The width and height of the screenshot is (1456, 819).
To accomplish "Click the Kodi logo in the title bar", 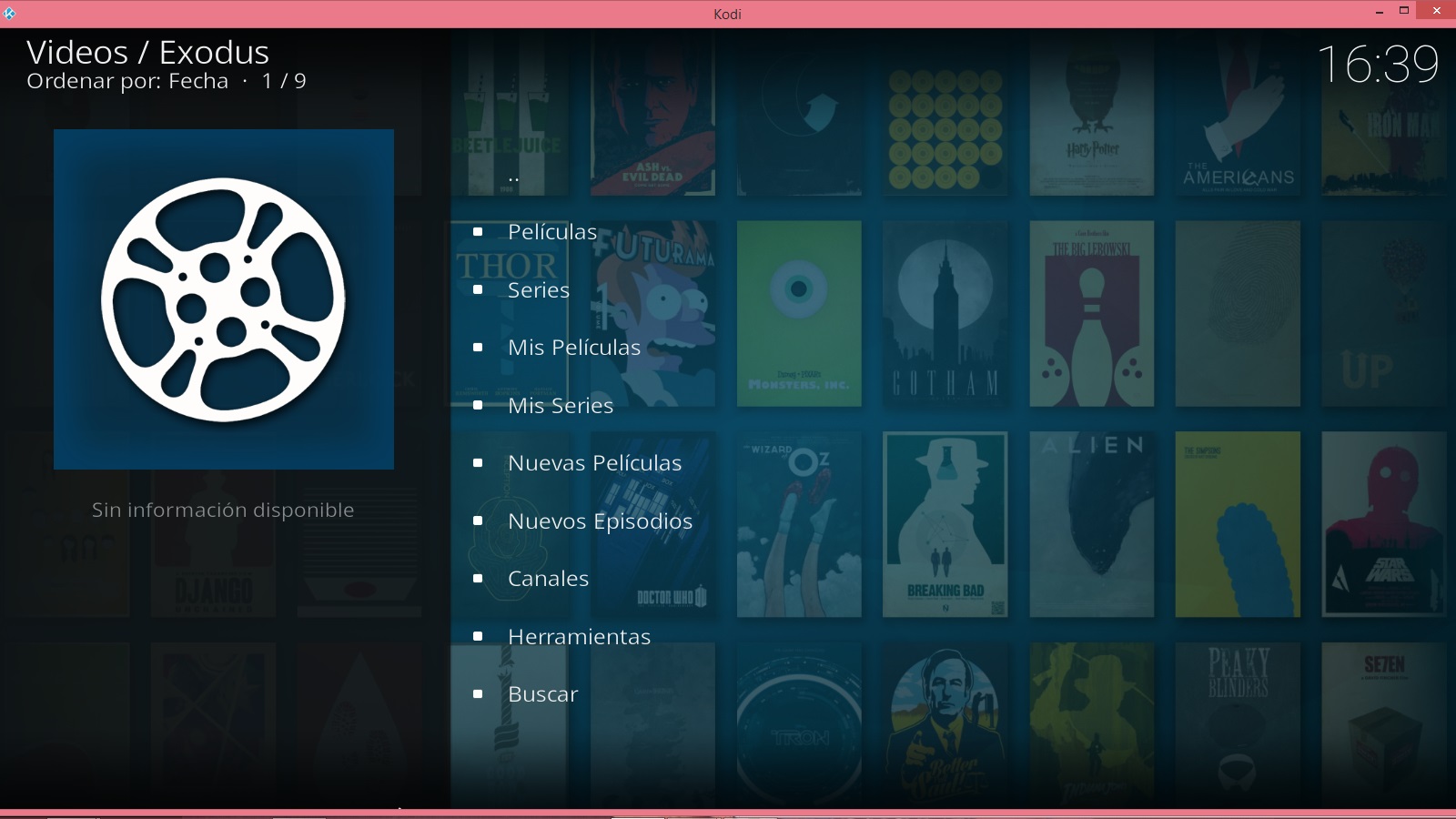I will coord(9,14).
